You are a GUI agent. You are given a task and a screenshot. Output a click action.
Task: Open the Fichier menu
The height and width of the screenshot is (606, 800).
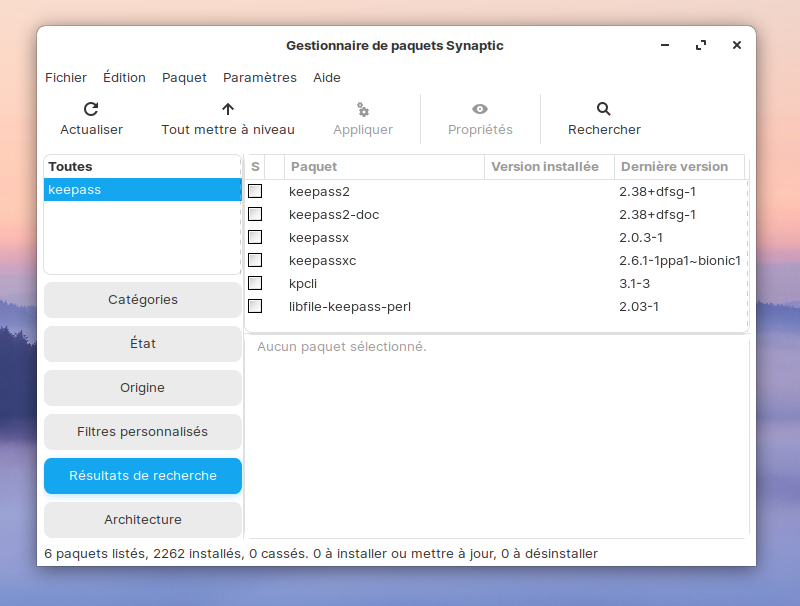(66, 77)
